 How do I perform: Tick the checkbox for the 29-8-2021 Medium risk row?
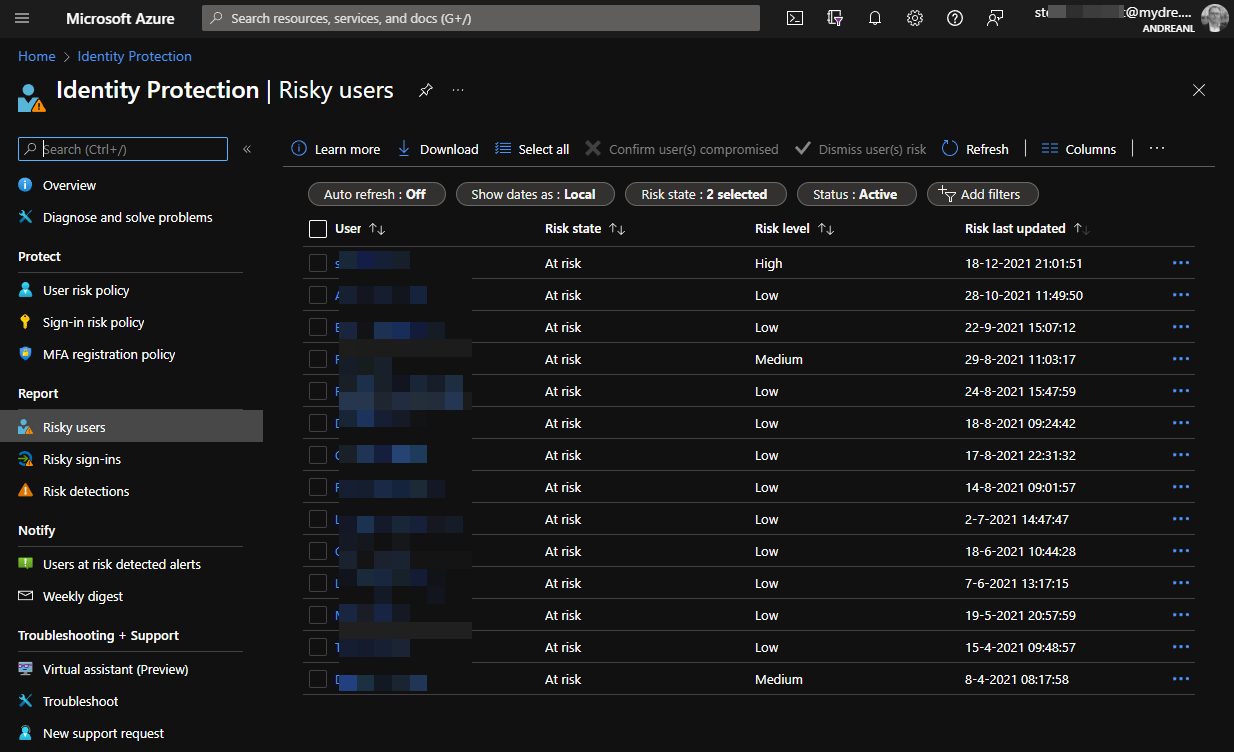pos(318,359)
